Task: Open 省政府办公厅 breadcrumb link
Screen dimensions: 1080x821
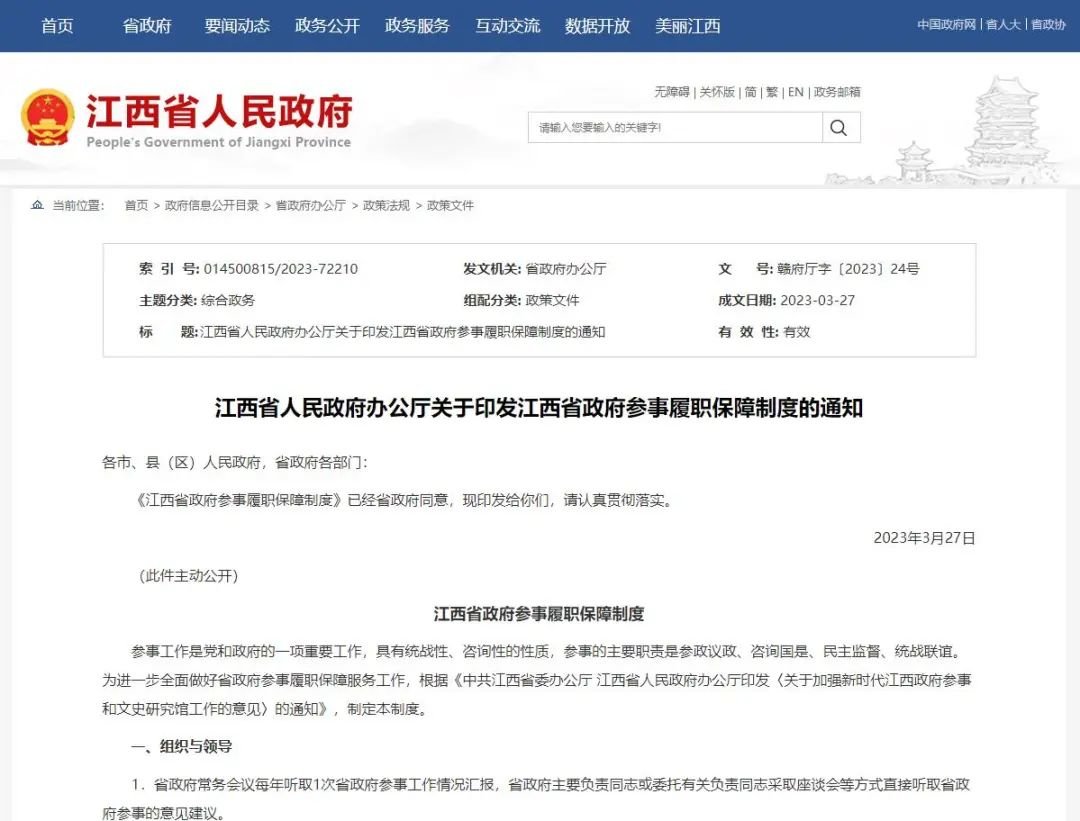Action: click(311, 205)
